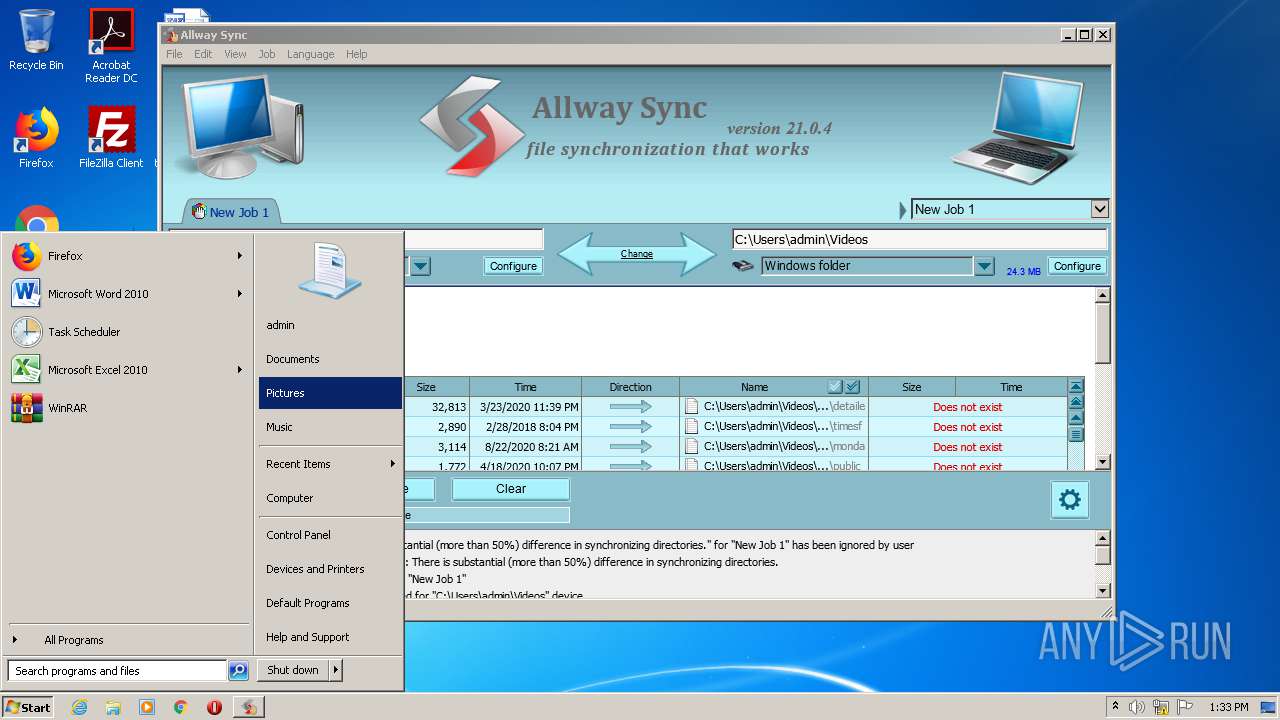Click the file icon of the \timesf row

coord(691,427)
